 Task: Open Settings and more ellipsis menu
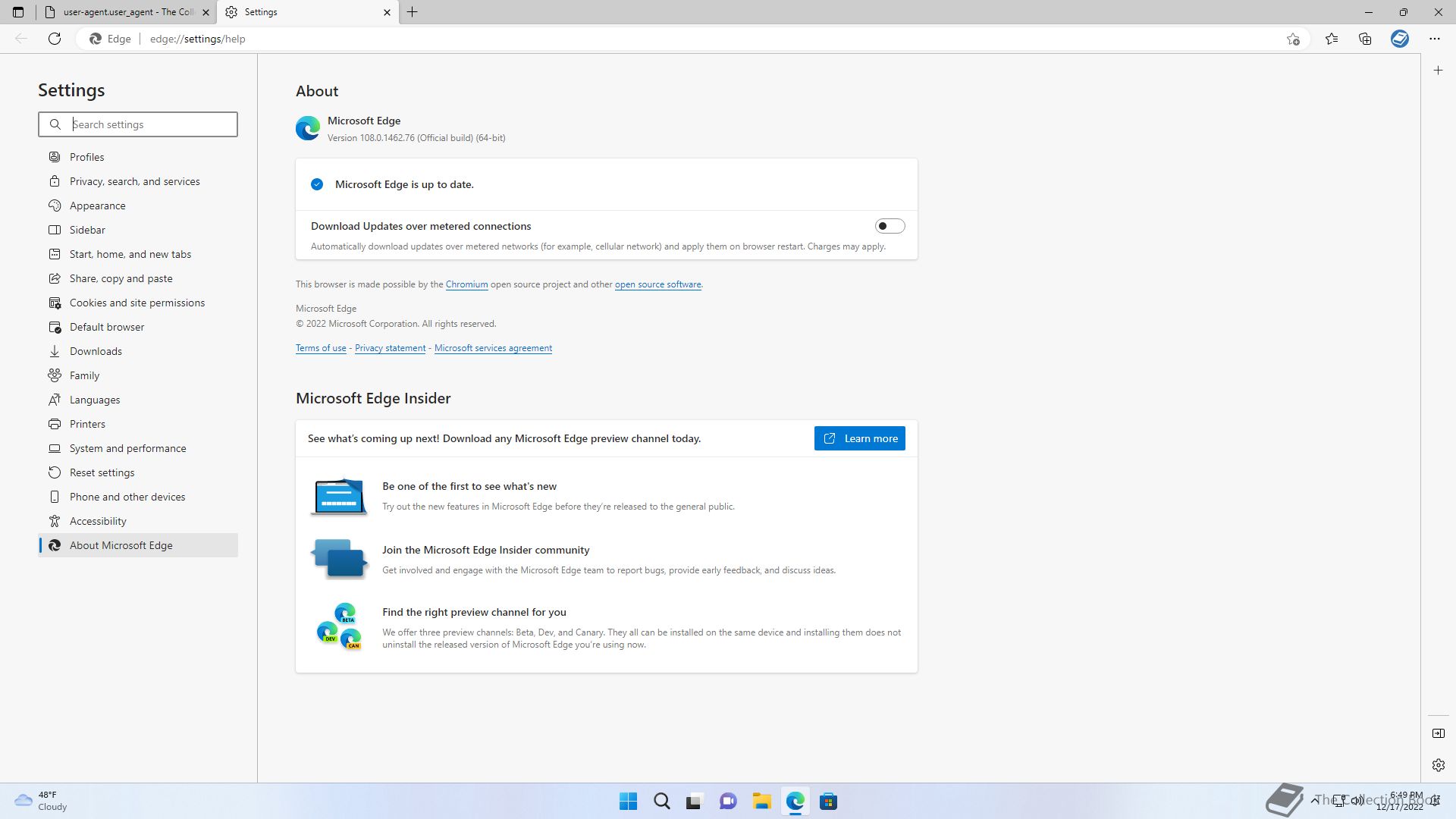pyautogui.click(x=1434, y=39)
